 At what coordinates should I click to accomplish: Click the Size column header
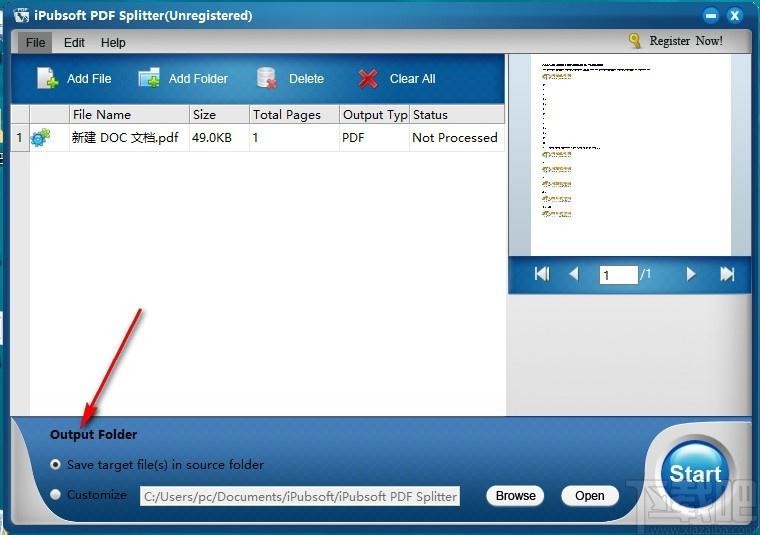[219, 114]
